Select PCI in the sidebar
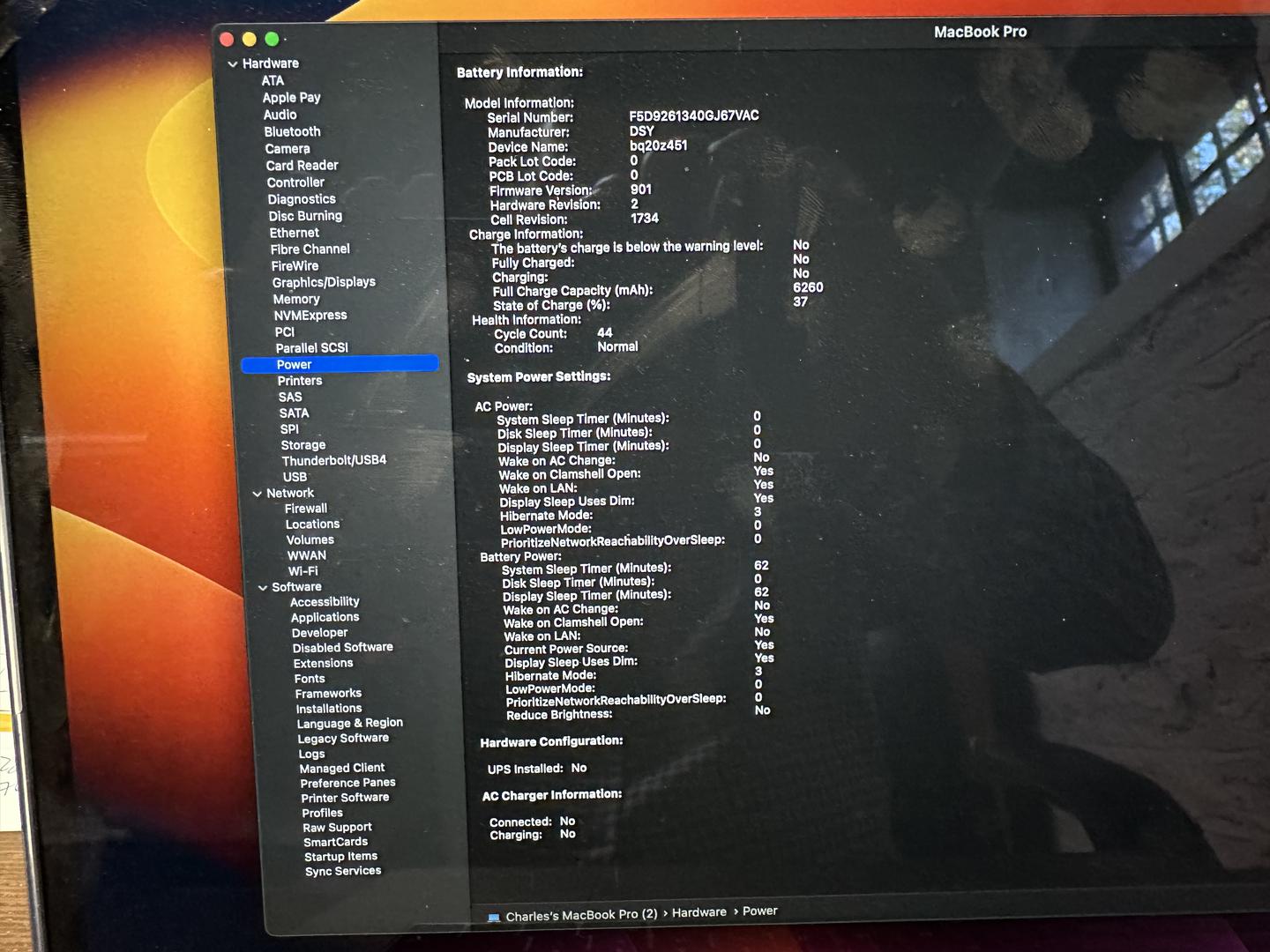The image size is (1270, 952). point(284,332)
